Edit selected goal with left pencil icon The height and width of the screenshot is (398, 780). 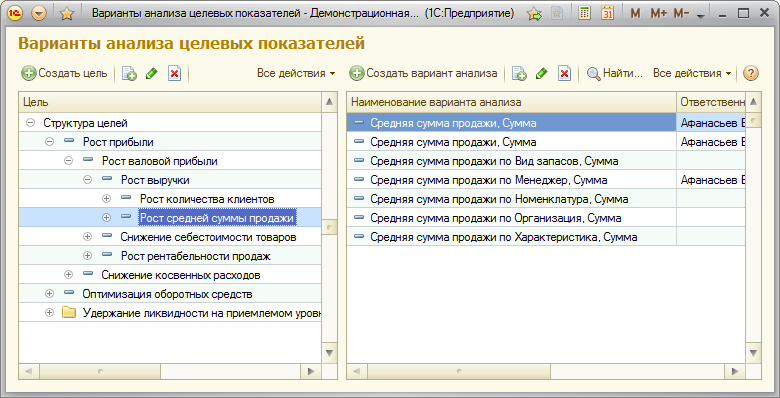pyautogui.click(x=152, y=74)
